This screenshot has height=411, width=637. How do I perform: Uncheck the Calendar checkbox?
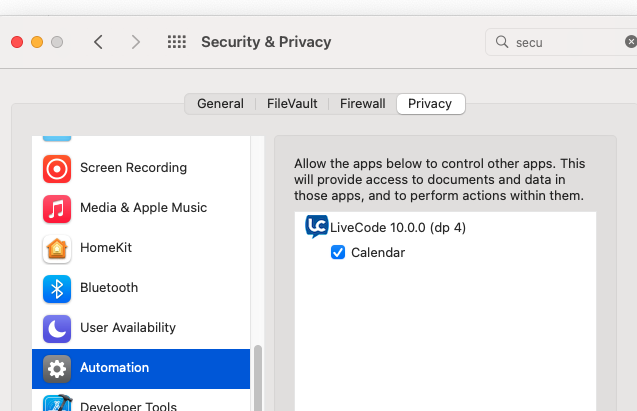338,253
